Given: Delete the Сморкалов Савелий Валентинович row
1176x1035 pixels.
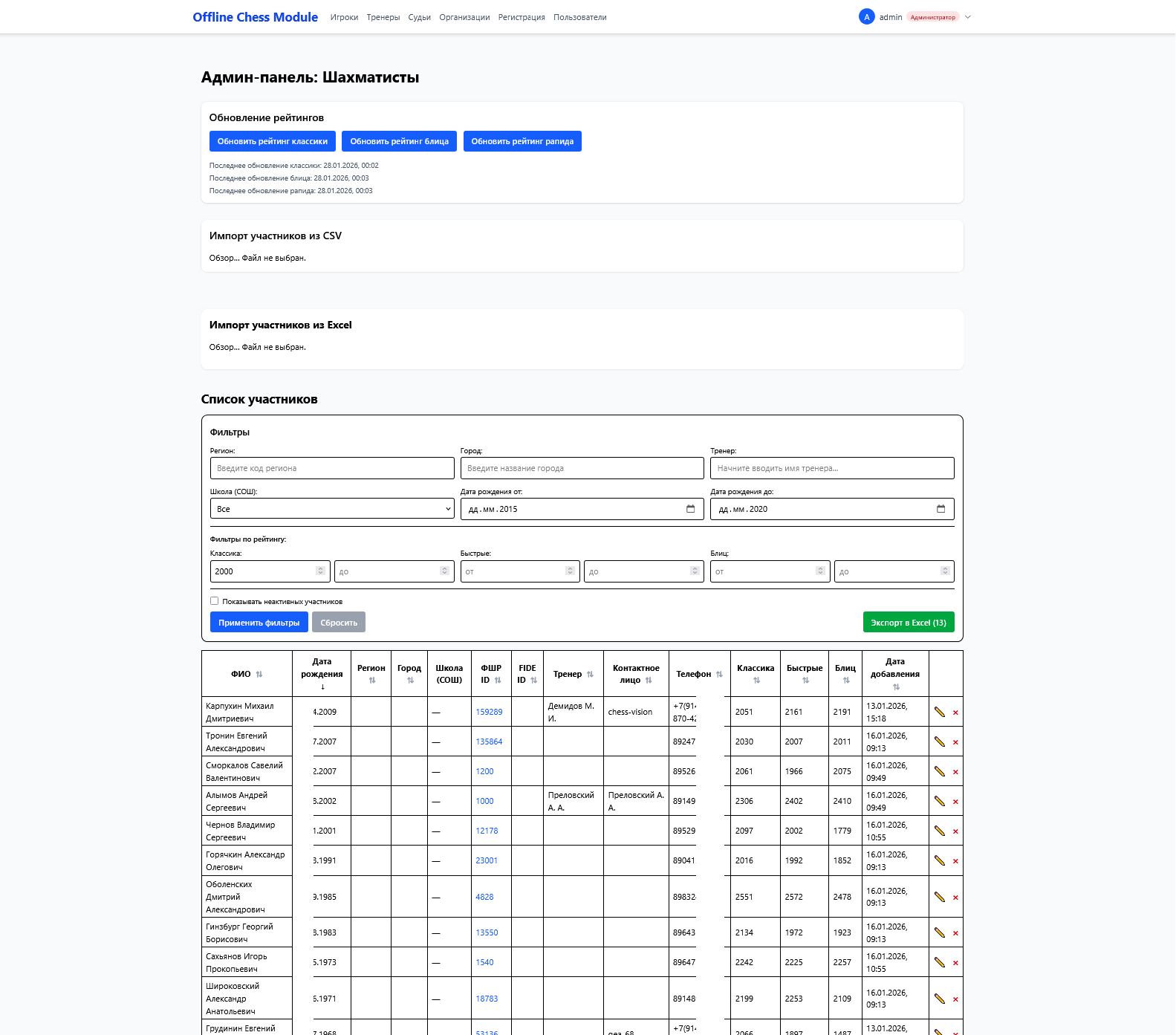Looking at the screenshot, I should [955, 772].
